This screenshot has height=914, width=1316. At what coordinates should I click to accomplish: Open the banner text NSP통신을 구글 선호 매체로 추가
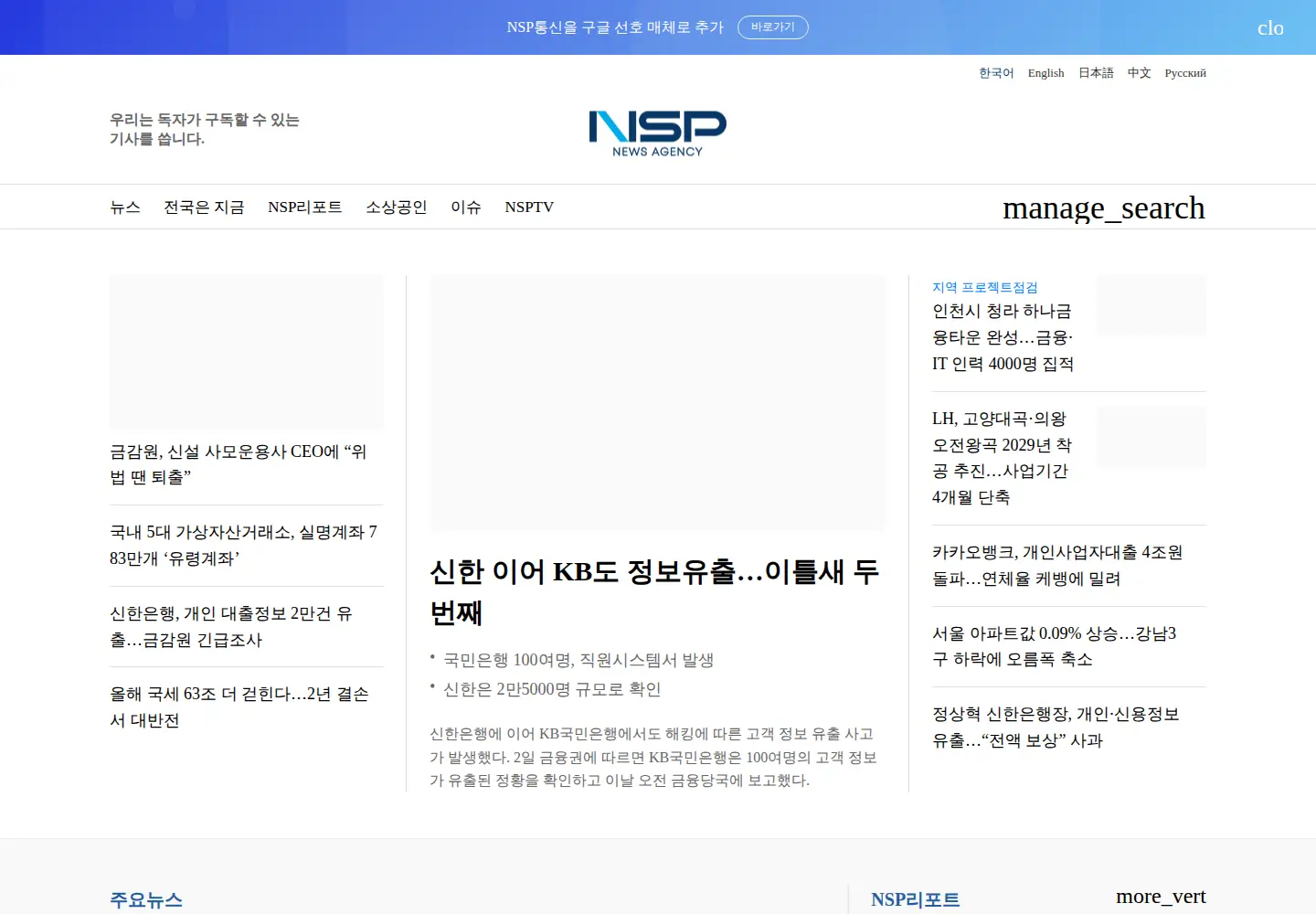[615, 27]
